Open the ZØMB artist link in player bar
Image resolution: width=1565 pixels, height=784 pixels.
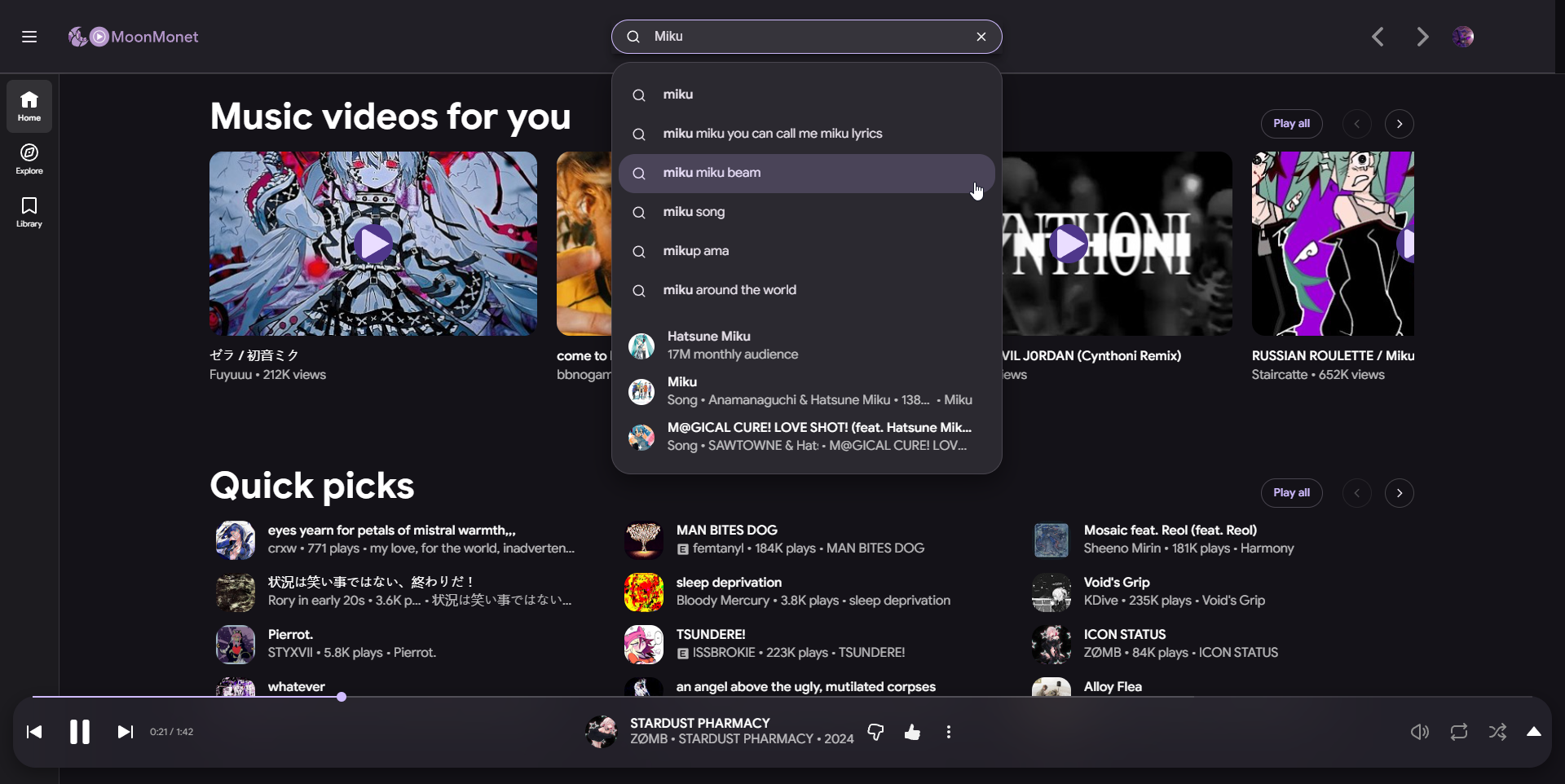[649, 739]
